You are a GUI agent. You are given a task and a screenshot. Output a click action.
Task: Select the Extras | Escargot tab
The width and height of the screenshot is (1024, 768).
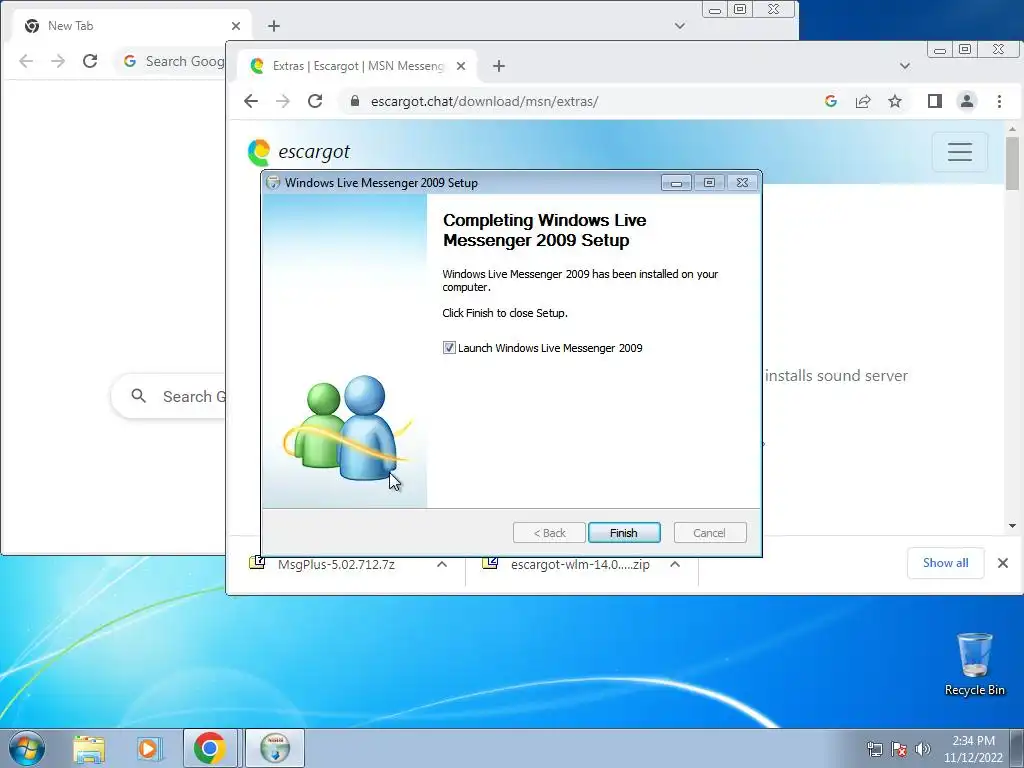[x=357, y=66]
